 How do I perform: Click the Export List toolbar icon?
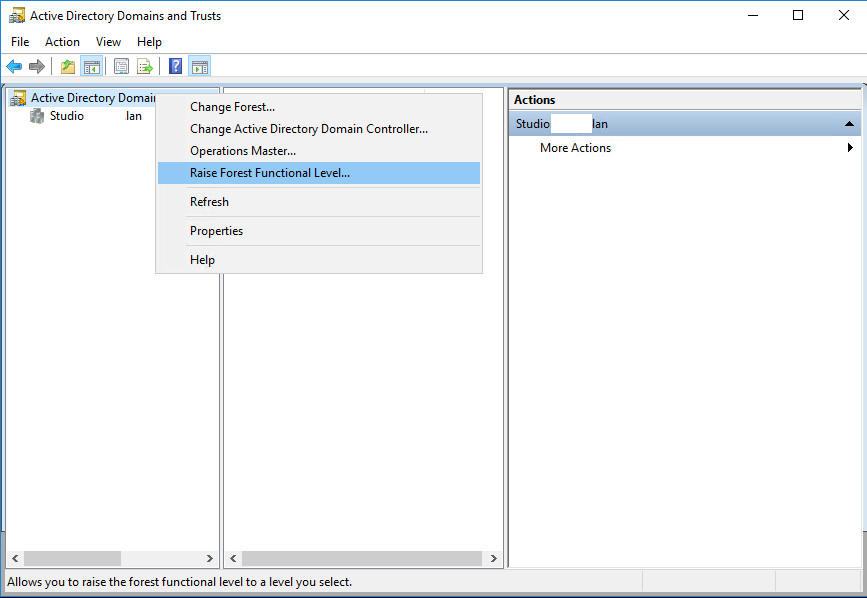(x=145, y=67)
